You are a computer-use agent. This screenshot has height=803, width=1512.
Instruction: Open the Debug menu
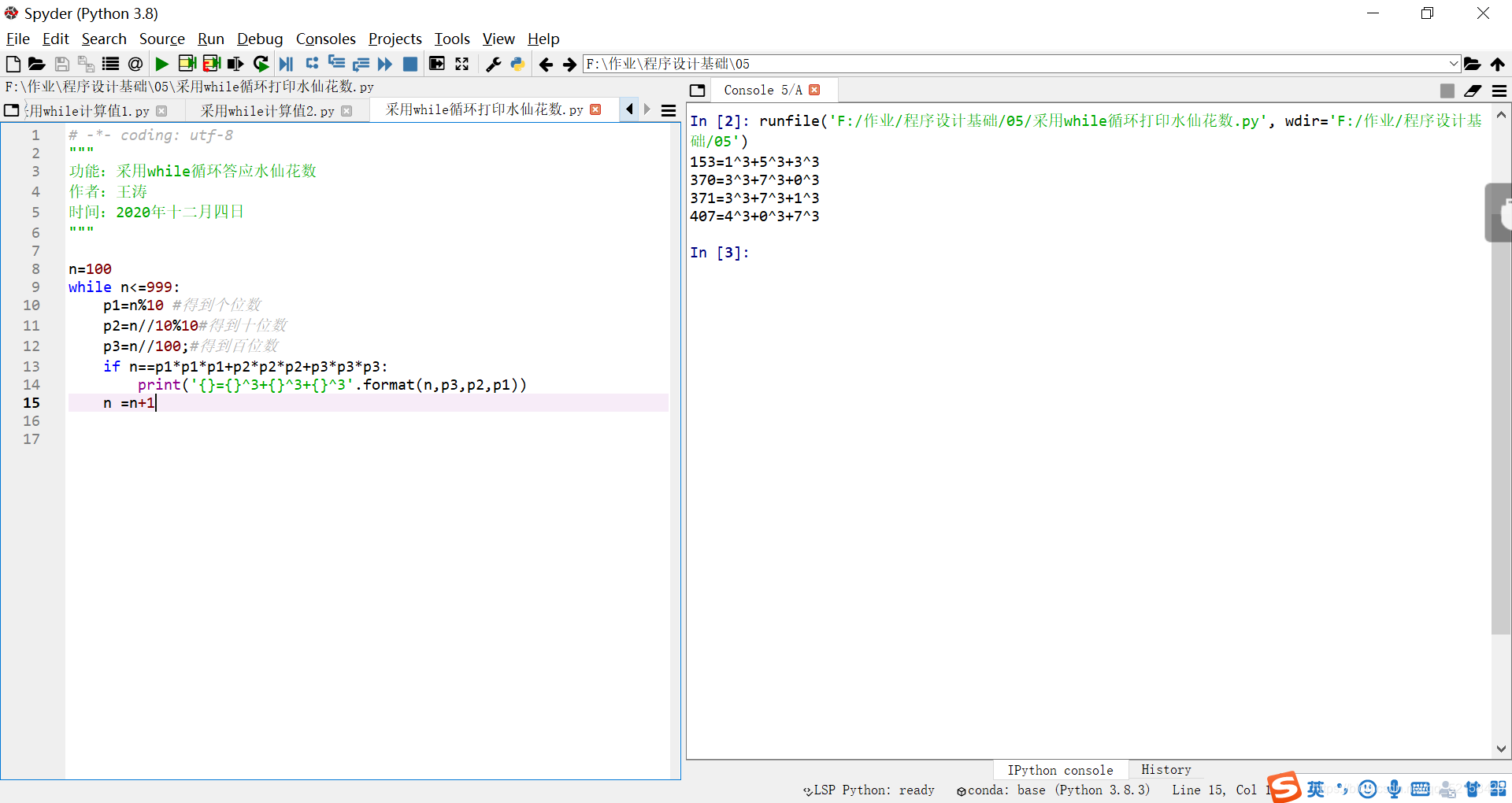260,39
